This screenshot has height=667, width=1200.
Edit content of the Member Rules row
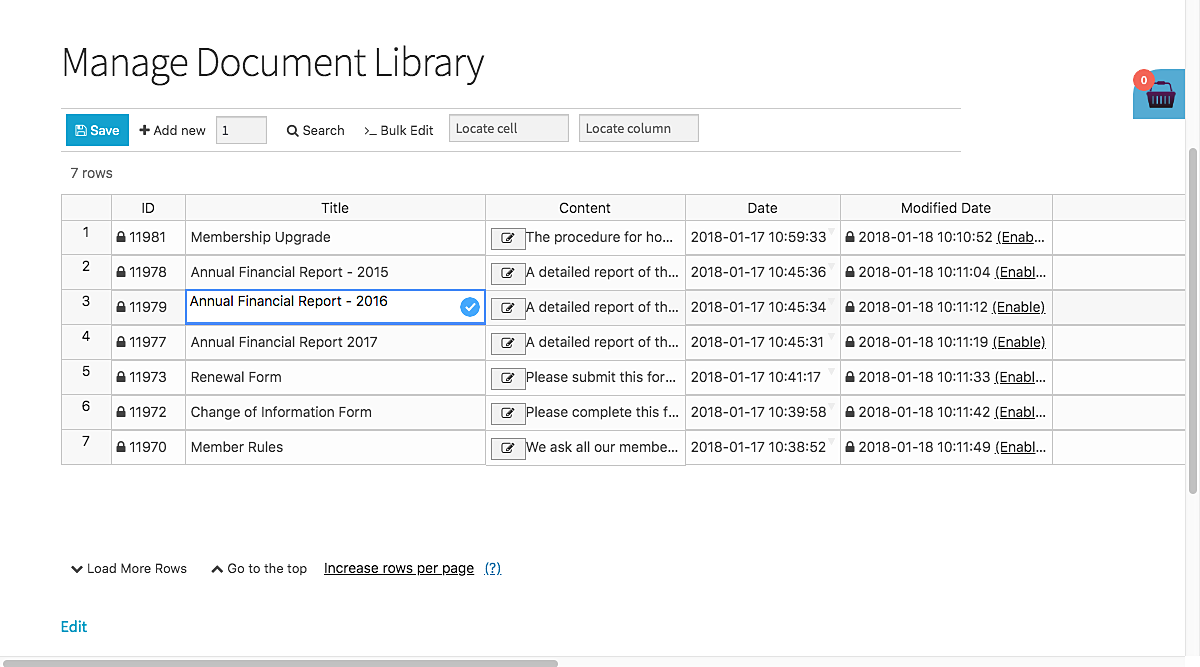coord(508,447)
